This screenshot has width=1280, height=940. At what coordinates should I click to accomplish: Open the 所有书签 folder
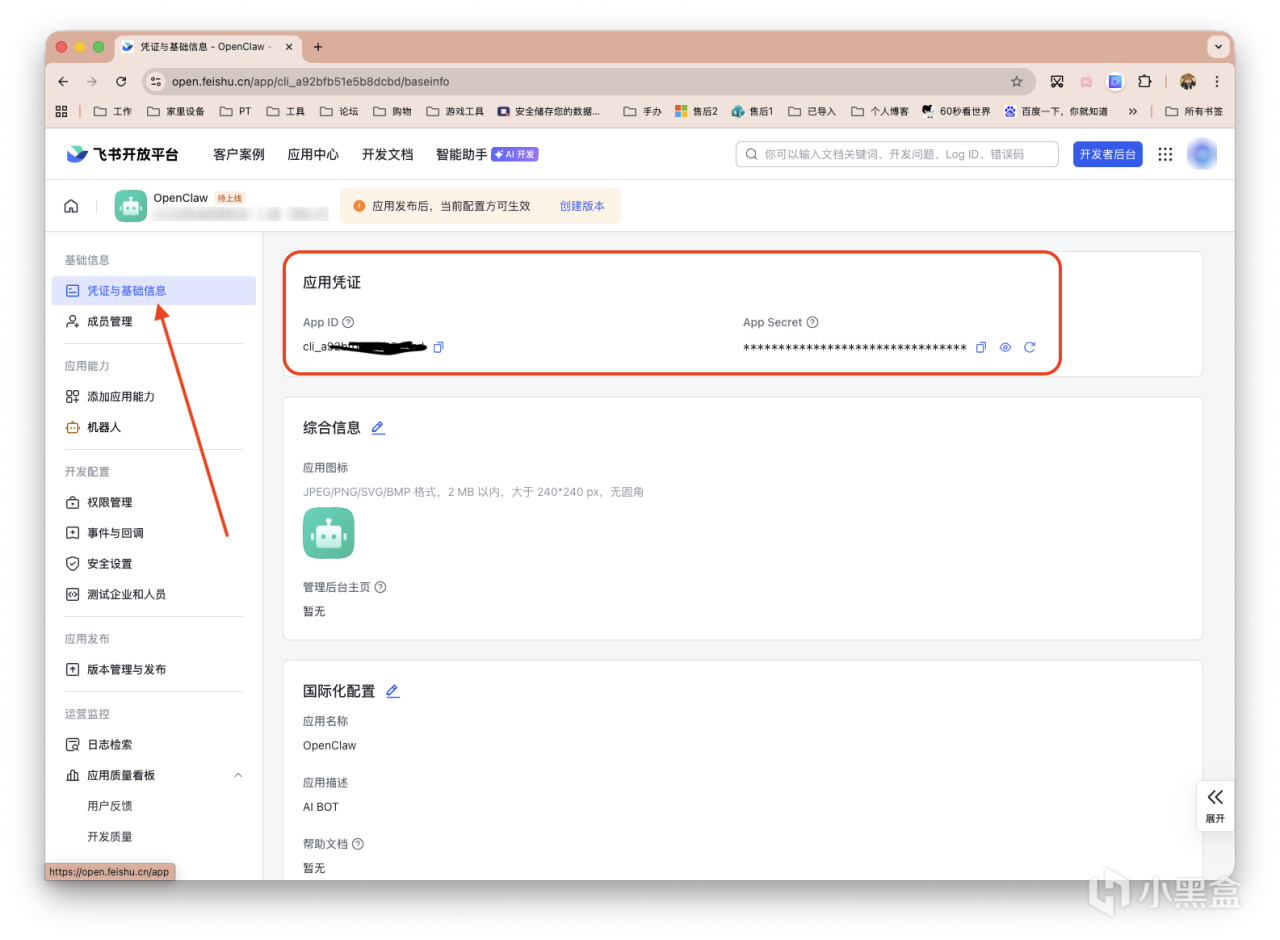[x=1194, y=111]
